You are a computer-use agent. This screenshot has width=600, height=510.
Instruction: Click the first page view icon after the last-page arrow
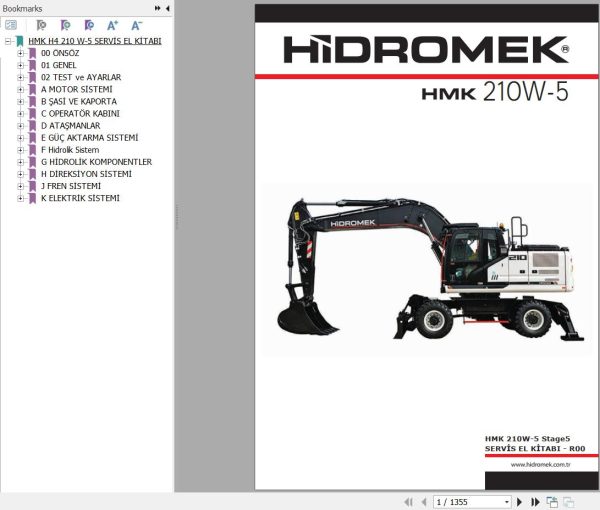click(x=552, y=502)
